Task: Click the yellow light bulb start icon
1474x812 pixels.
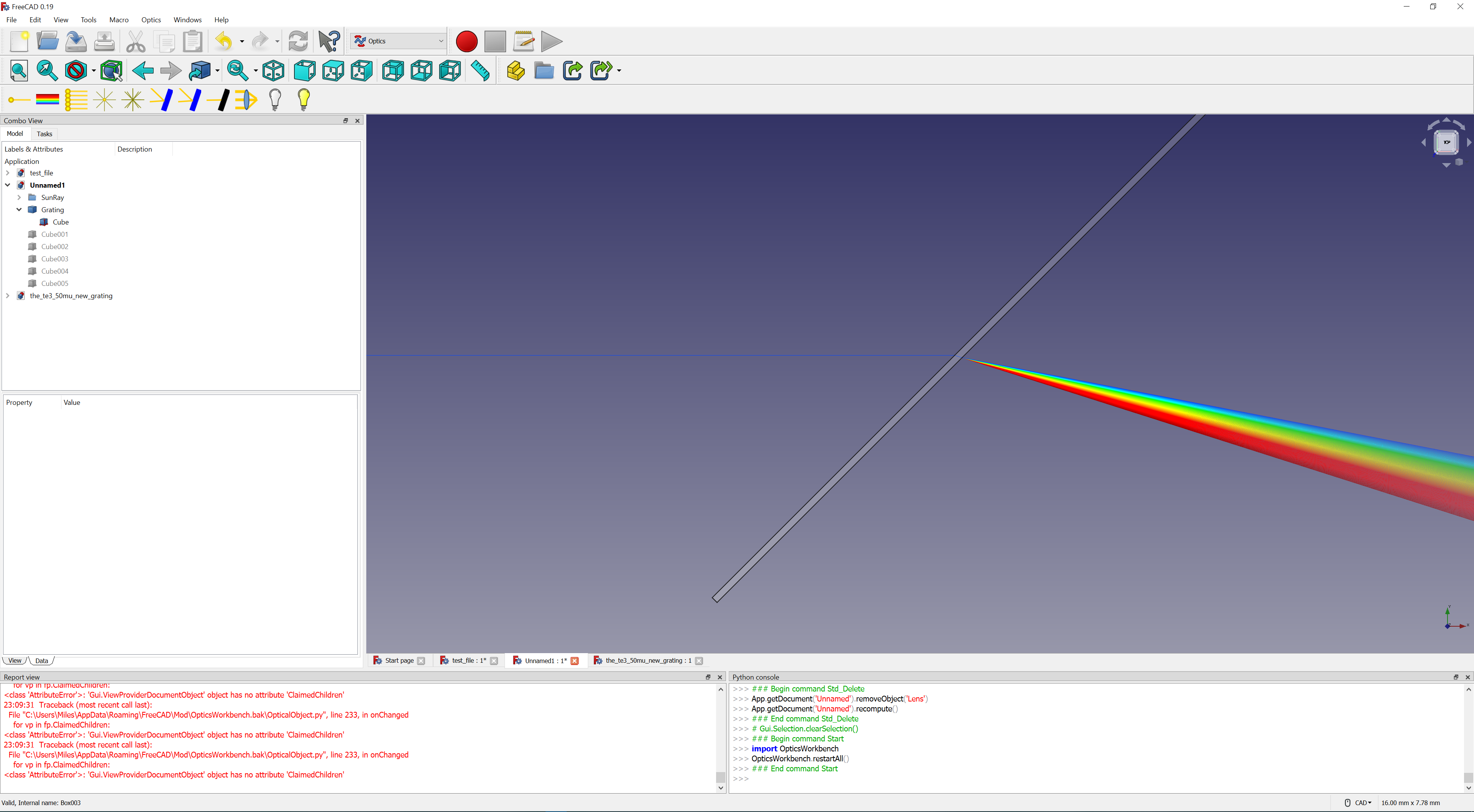Action: pyautogui.click(x=304, y=99)
